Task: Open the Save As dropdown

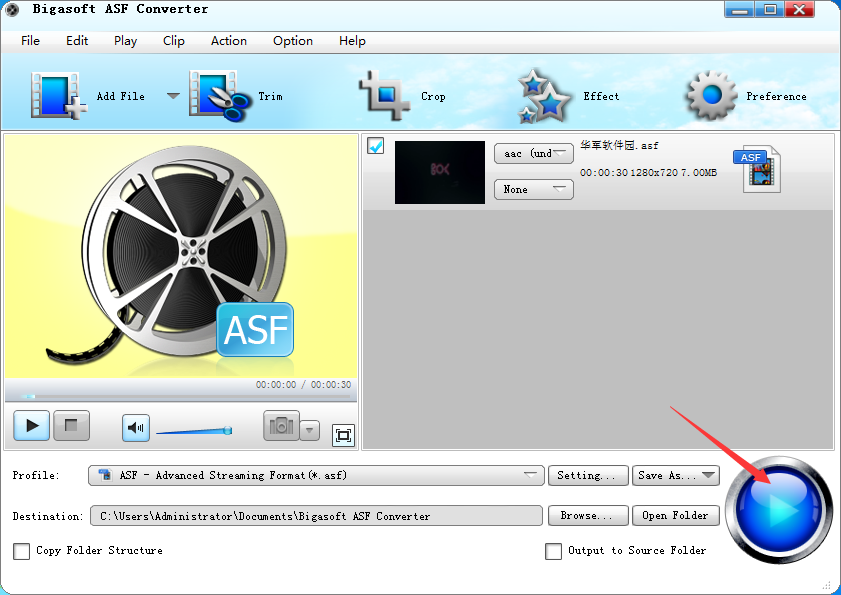Action: [x=676, y=475]
